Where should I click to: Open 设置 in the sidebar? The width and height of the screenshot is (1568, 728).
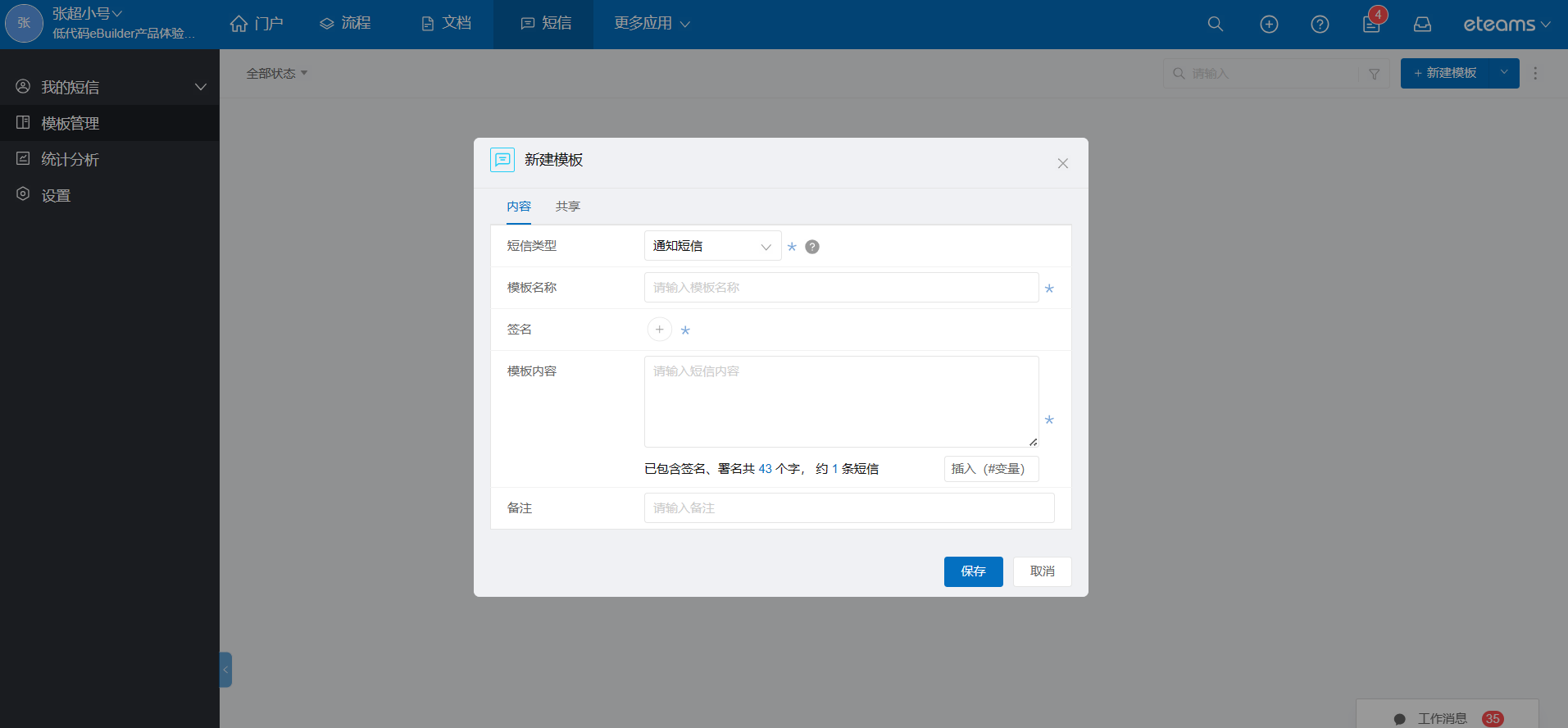tap(110, 195)
